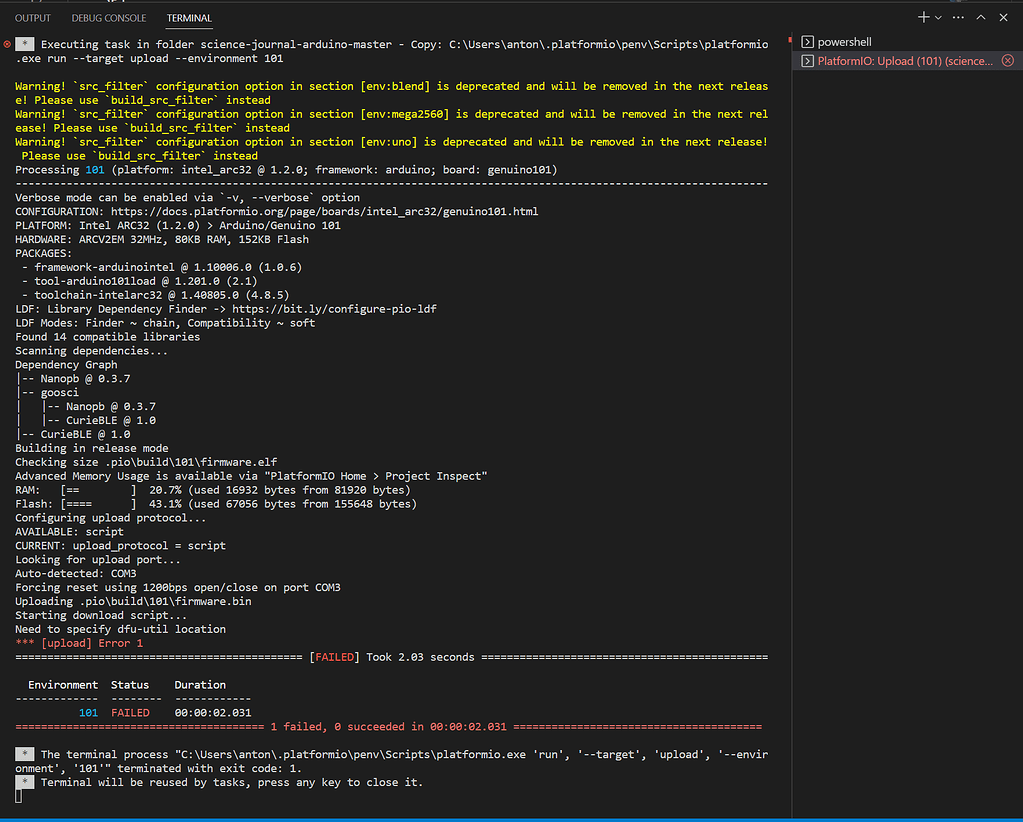
Task: Open the terminal panel more actions menu
Action: click(x=958, y=18)
